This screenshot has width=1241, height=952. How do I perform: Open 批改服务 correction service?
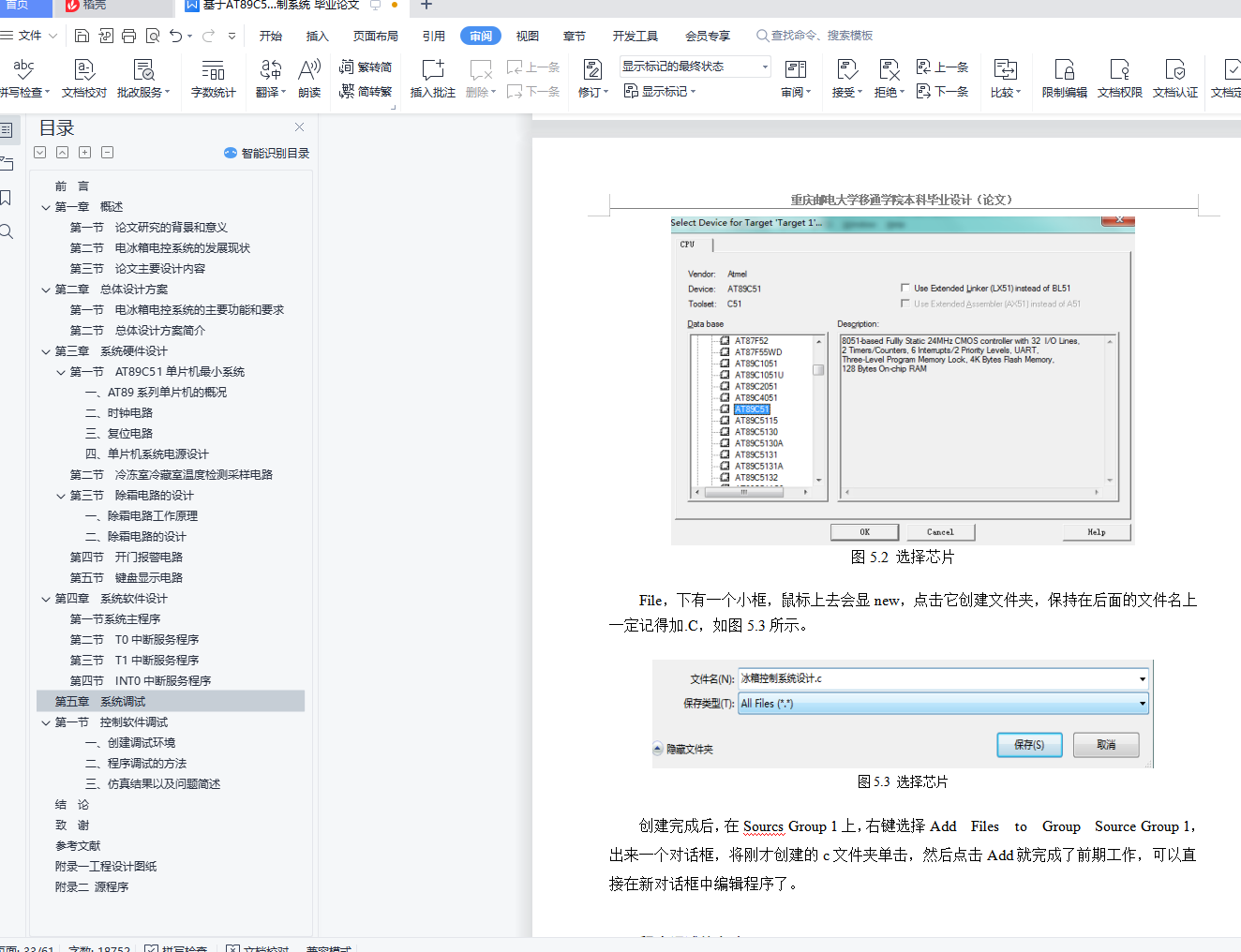point(143,79)
